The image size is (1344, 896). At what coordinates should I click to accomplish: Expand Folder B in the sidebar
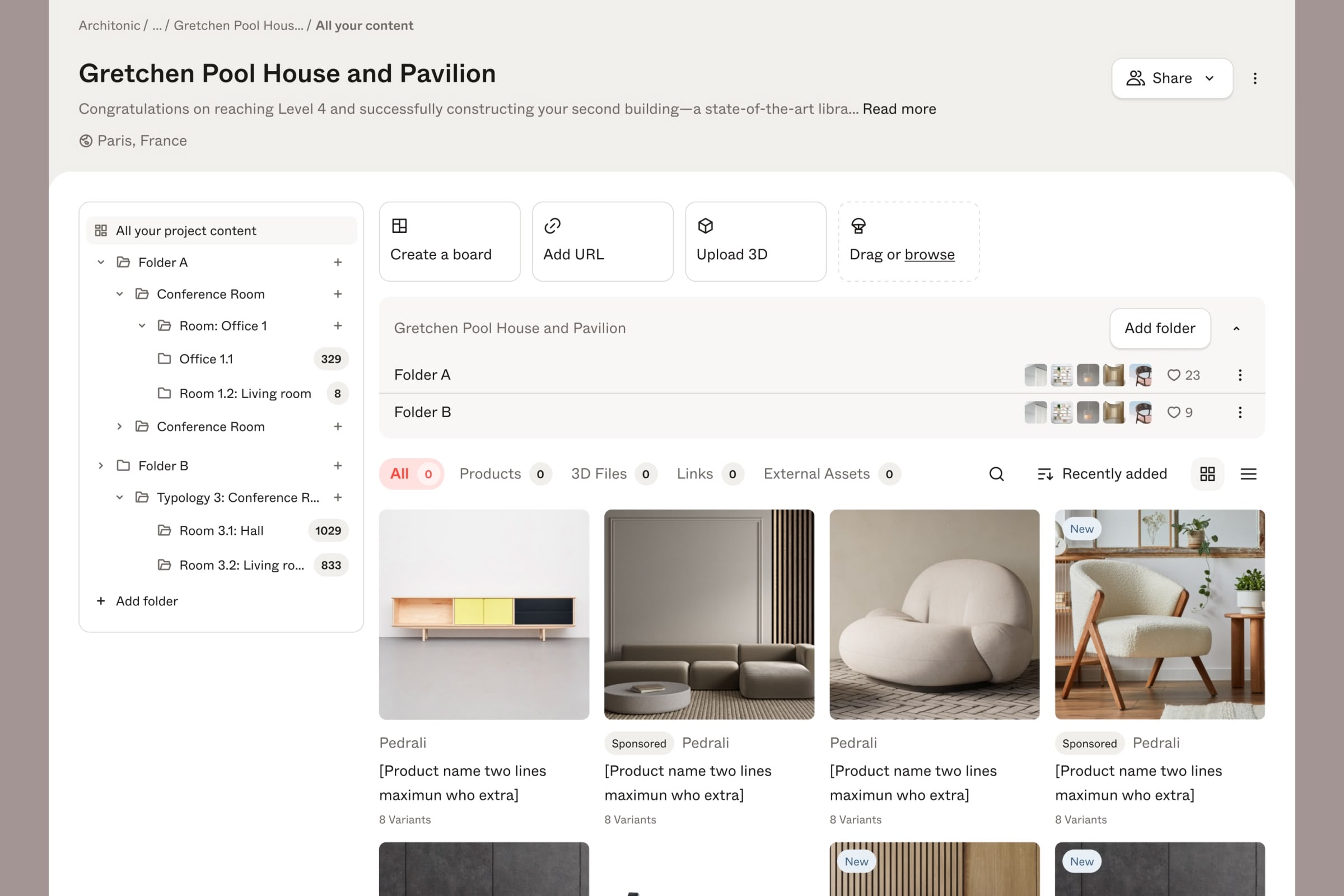click(x=101, y=466)
